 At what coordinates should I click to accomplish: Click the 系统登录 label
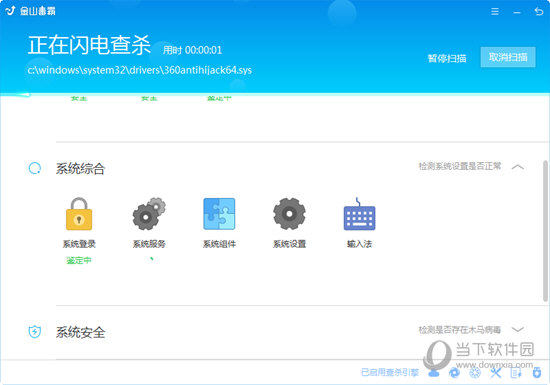point(79,244)
